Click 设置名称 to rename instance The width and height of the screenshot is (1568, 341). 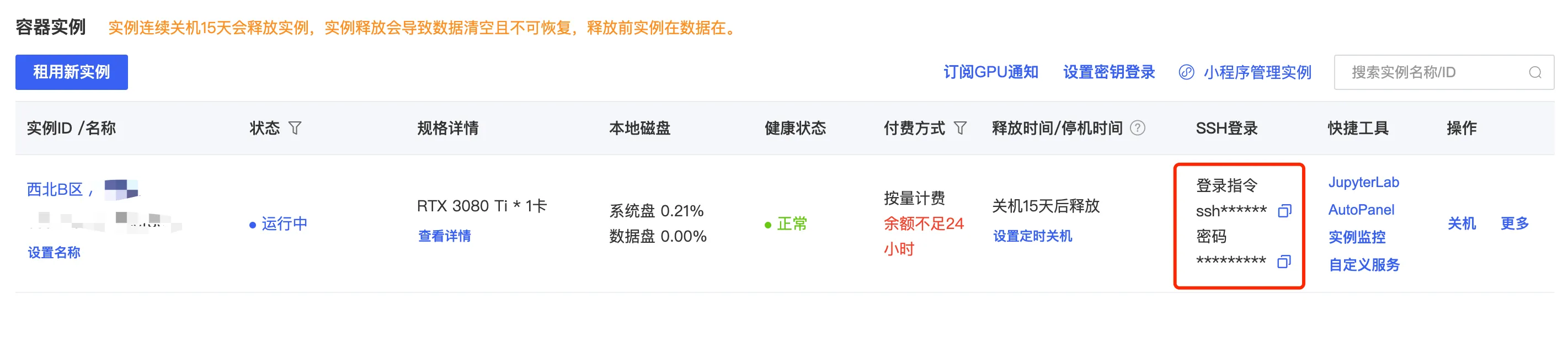click(x=54, y=252)
